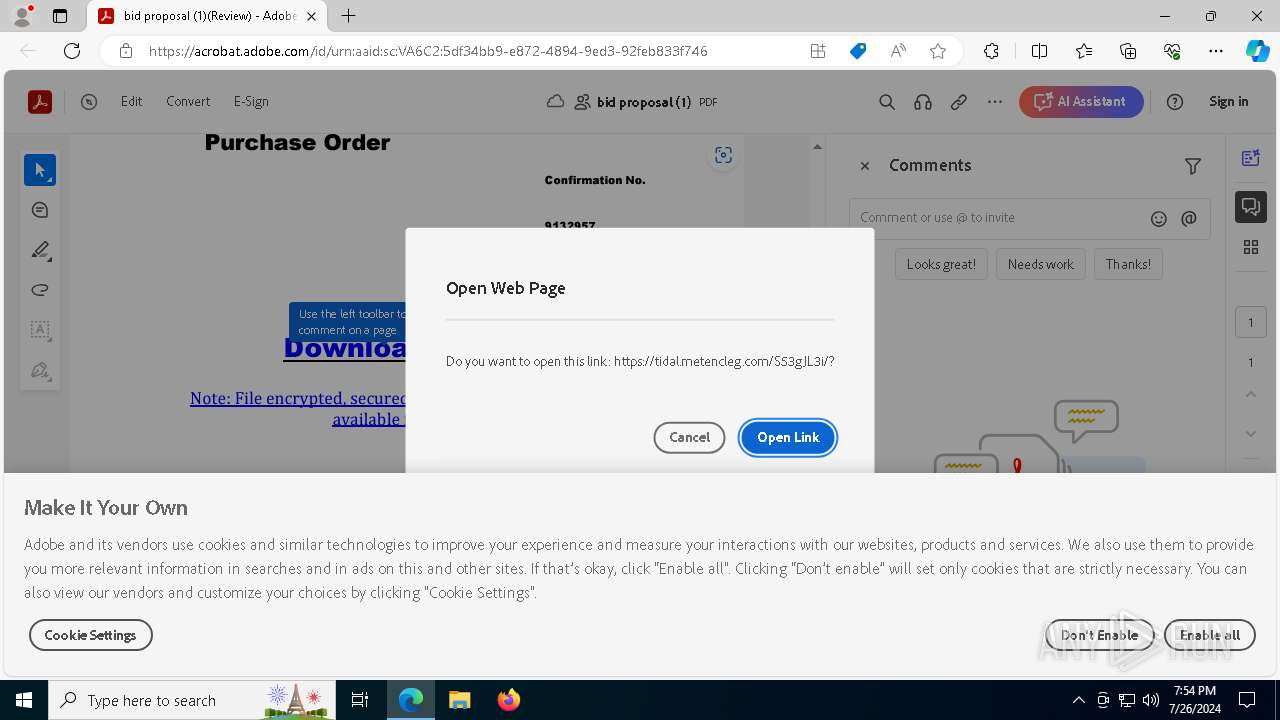
Task: Select the add text box tool
Action: [40, 330]
